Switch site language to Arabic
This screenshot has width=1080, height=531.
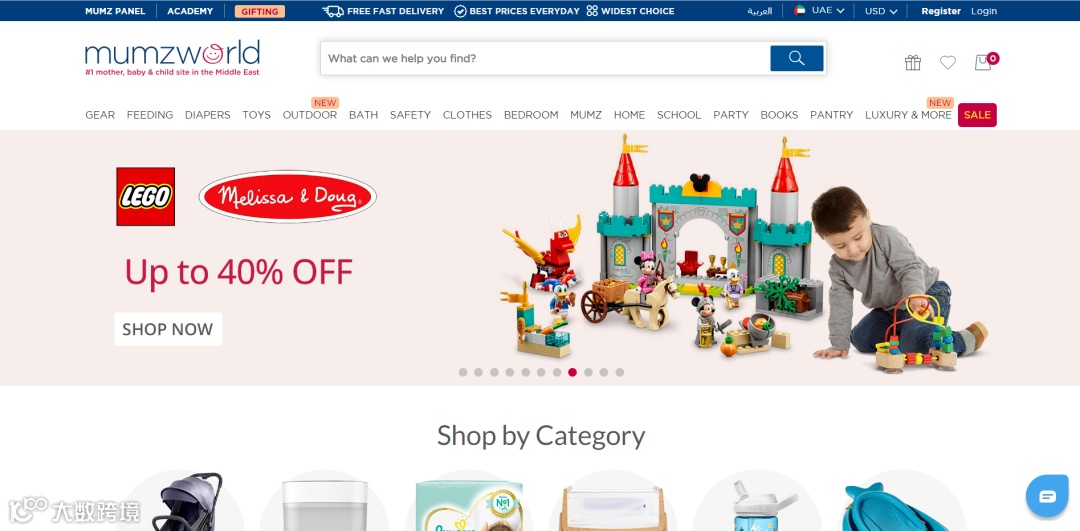pyautogui.click(x=760, y=11)
